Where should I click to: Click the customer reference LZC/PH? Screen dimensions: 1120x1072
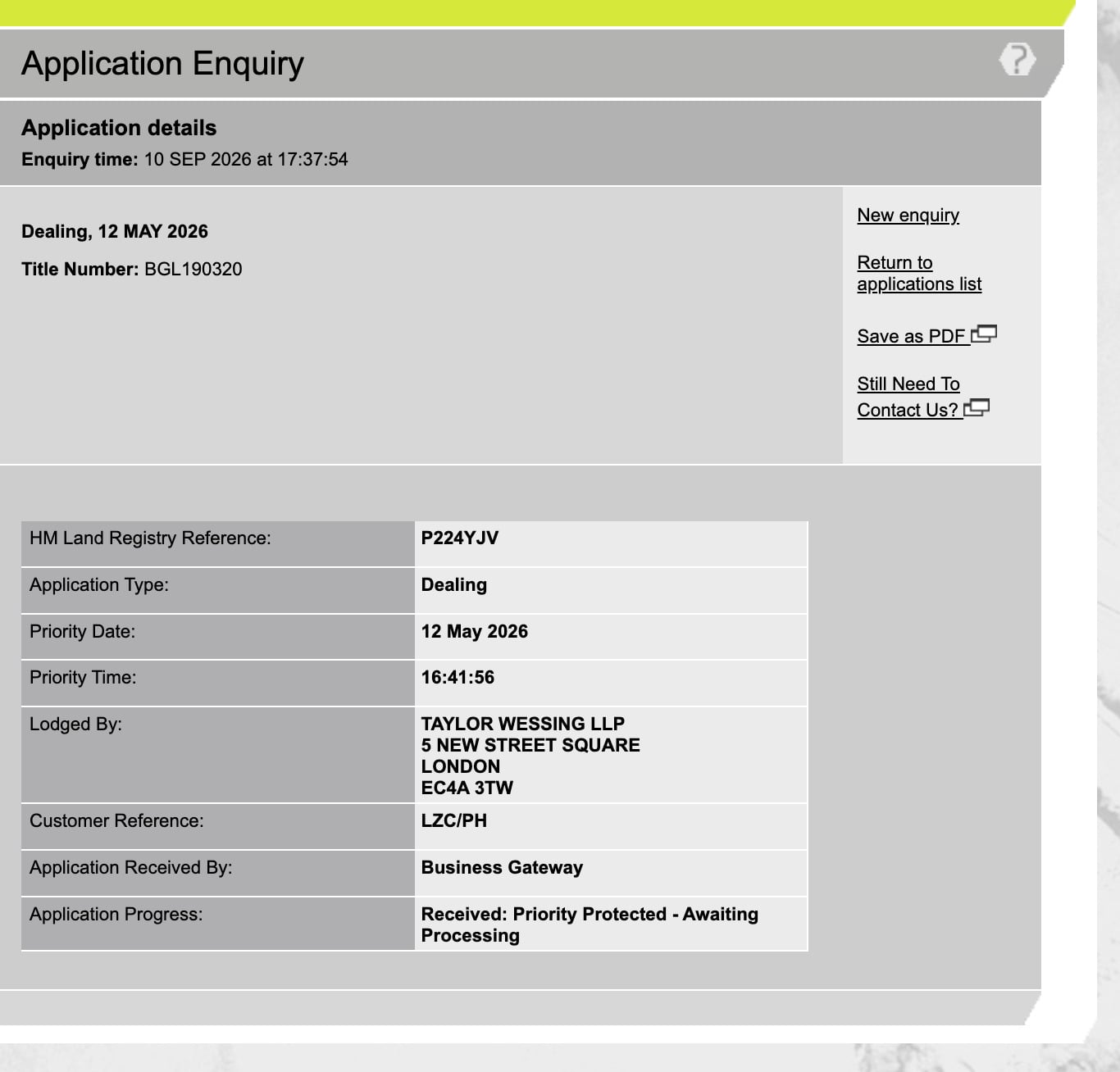453,821
